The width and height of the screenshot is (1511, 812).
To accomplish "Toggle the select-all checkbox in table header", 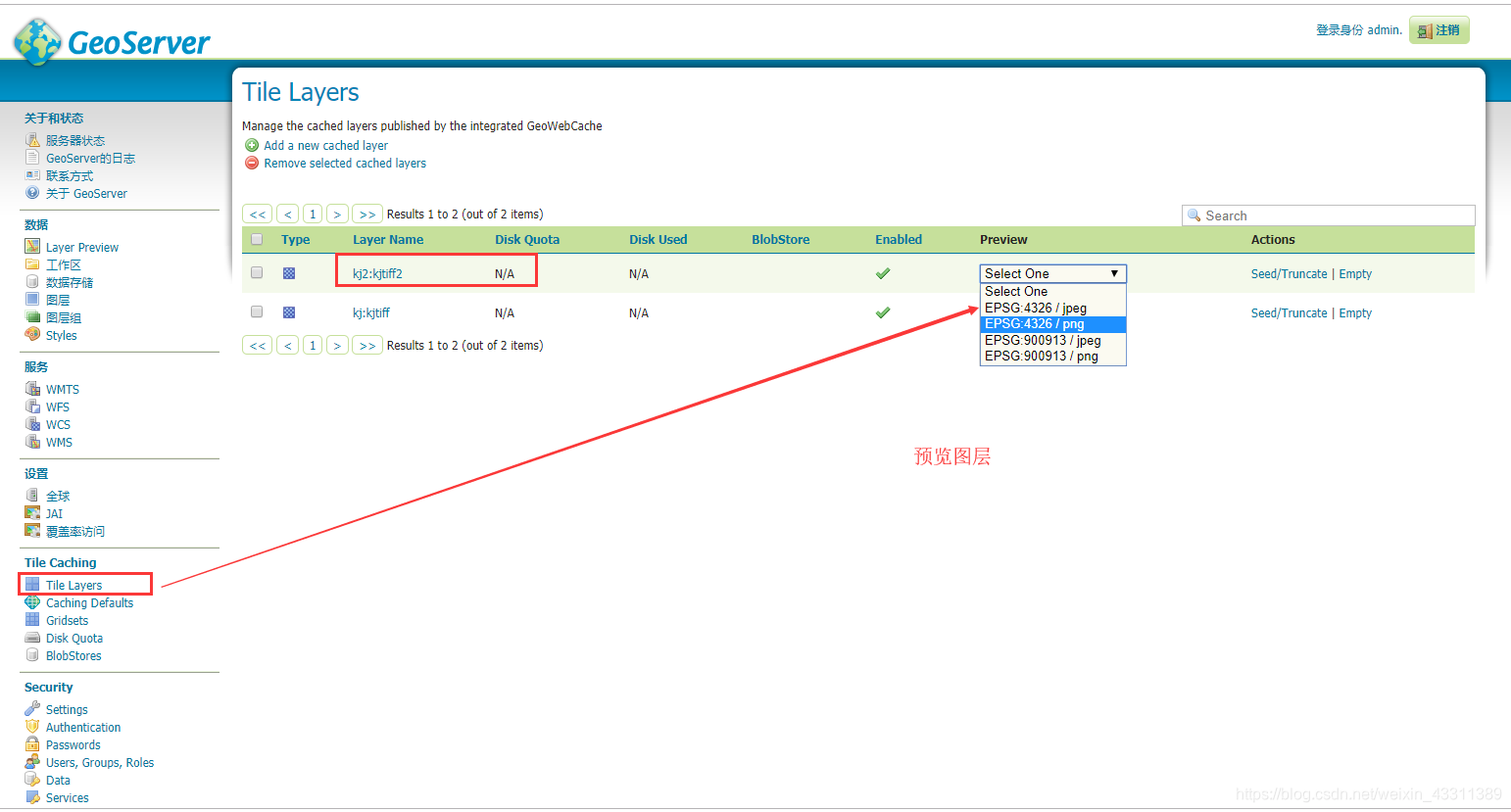I will pyautogui.click(x=257, y=239).
